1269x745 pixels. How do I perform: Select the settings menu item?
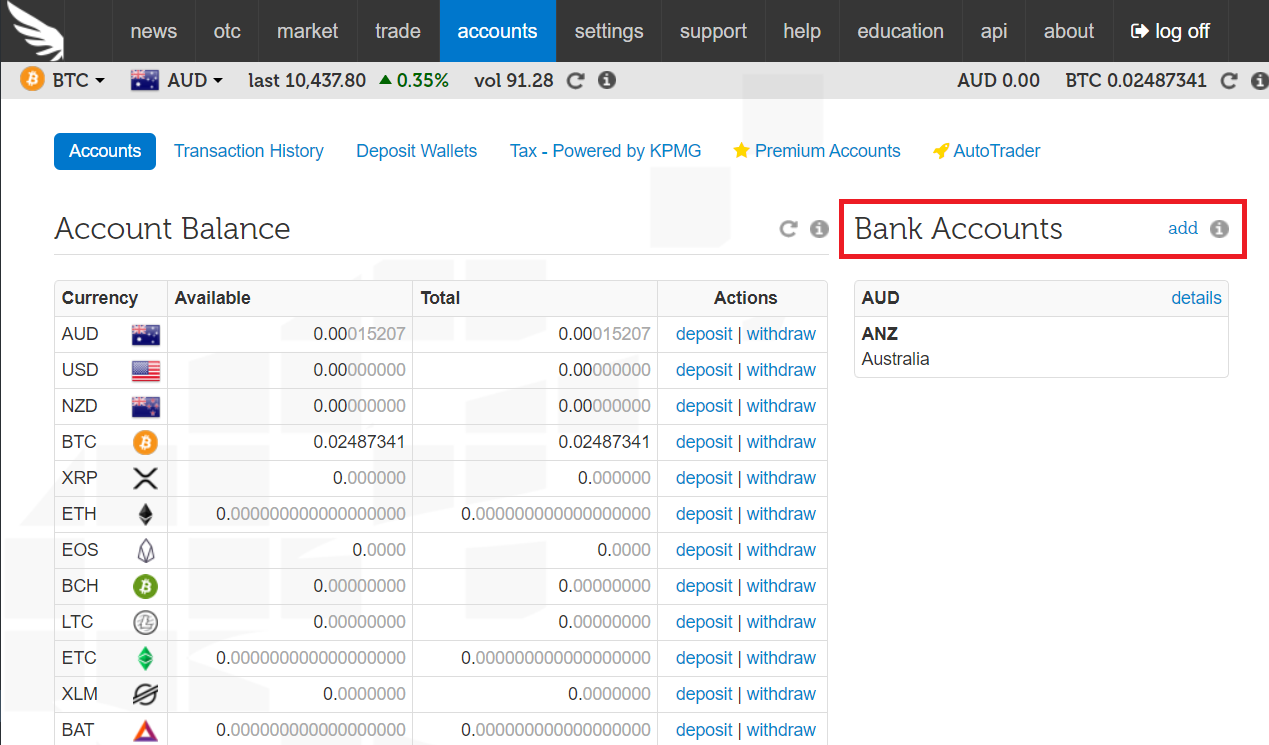608,31
